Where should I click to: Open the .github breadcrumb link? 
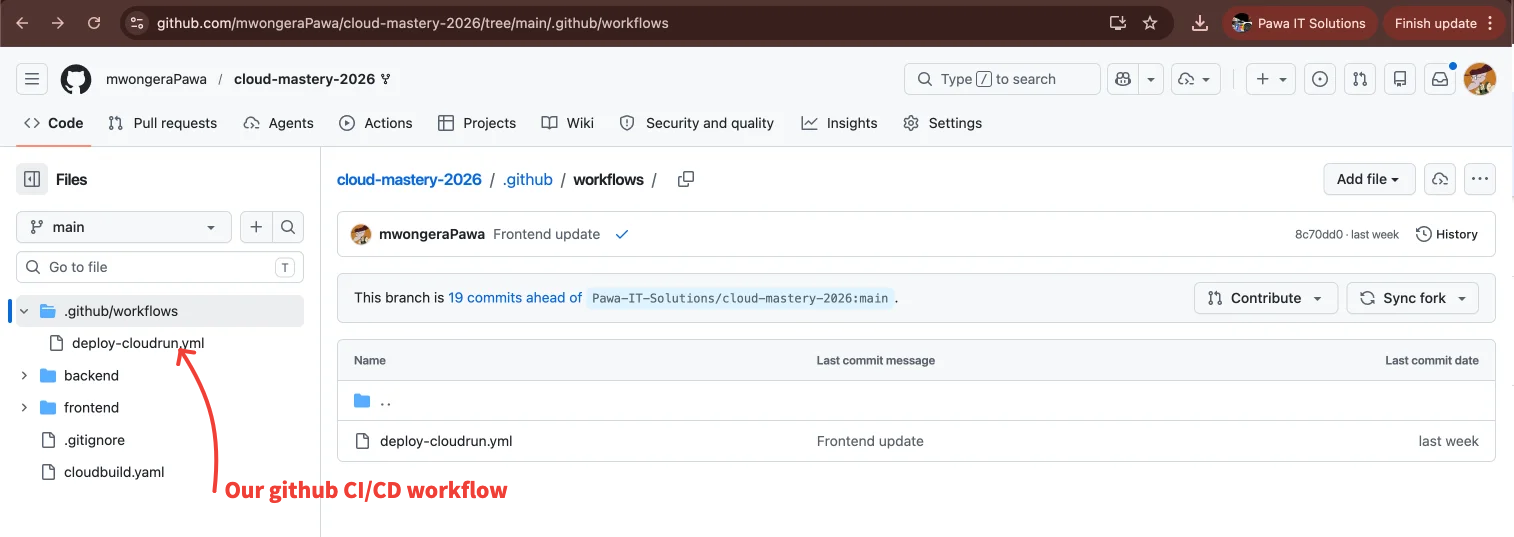pos(528,179)
